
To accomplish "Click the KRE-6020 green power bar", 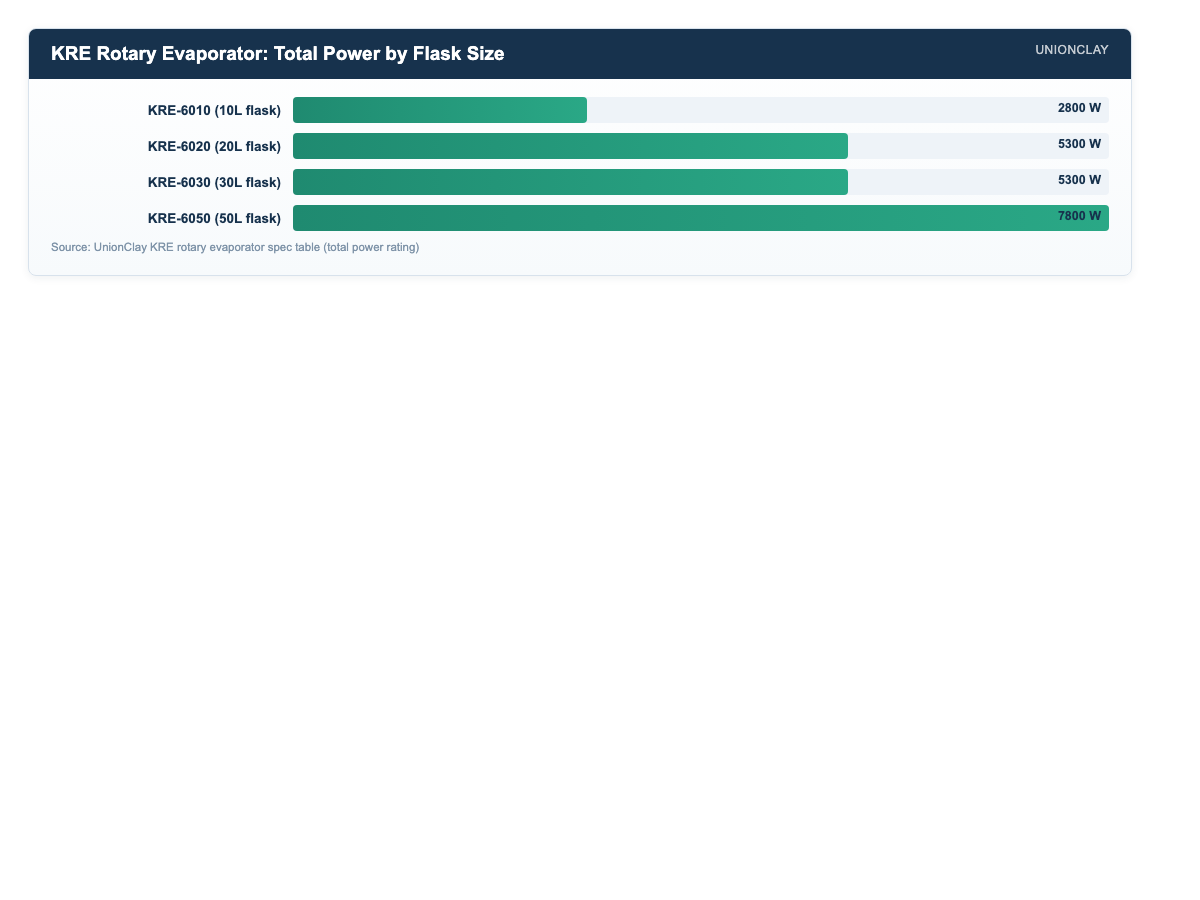I will coord(570,146).
